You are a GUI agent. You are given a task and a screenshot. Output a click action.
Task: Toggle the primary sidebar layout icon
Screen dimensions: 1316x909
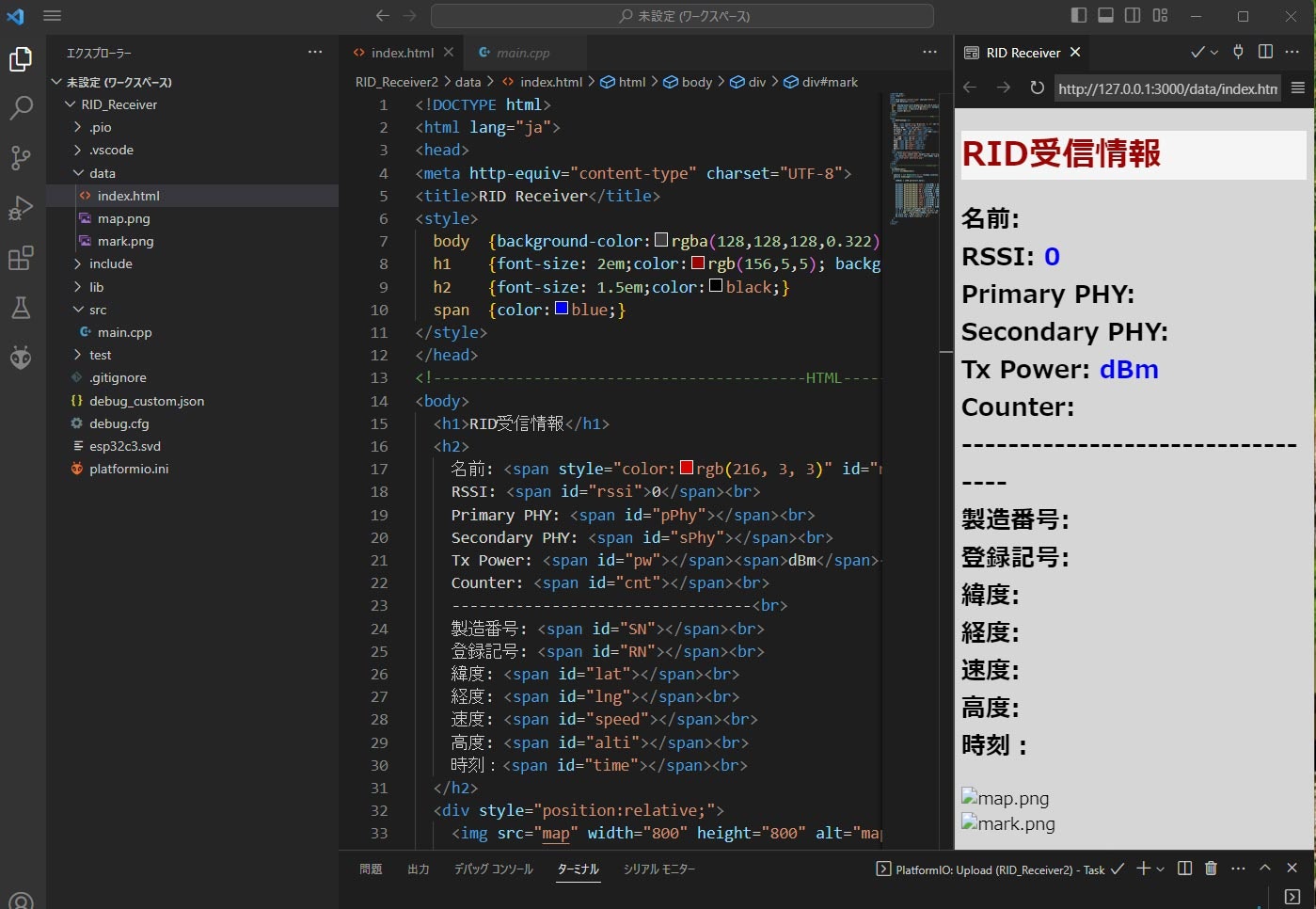pos(1079,15)
